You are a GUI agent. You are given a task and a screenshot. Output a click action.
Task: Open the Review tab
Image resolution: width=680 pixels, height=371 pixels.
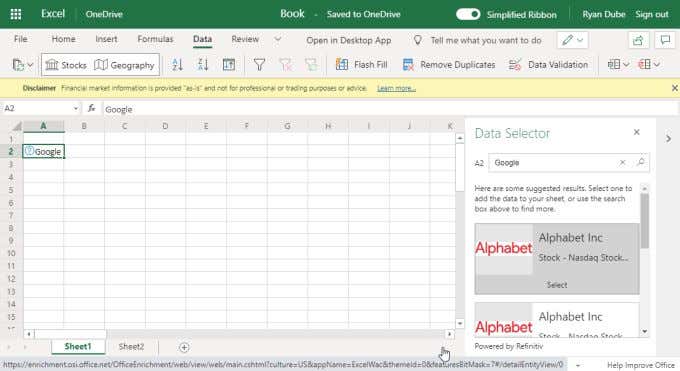pos(245,39)
